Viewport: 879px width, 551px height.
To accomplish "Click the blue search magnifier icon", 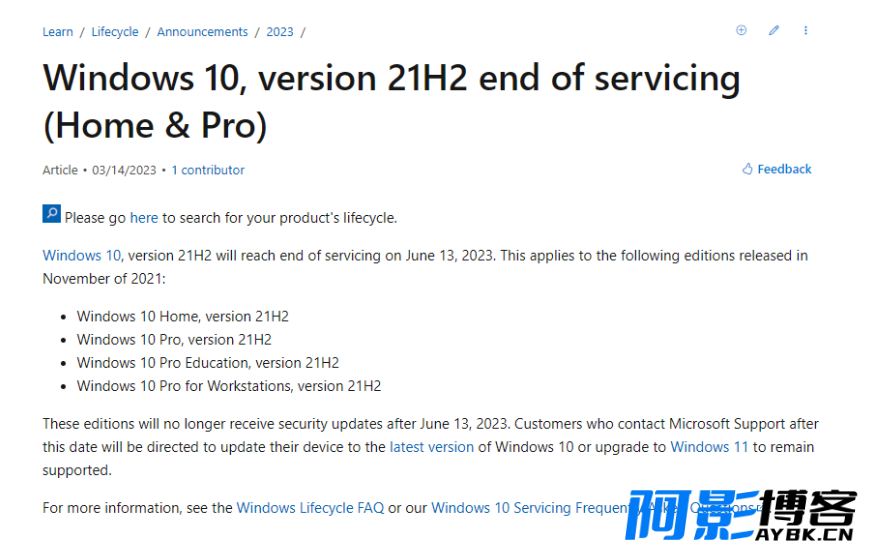I will 52,214.
